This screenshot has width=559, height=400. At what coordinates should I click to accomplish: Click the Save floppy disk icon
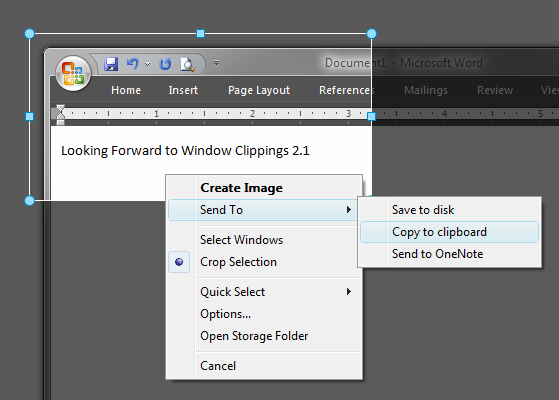(x=111, y=64)
